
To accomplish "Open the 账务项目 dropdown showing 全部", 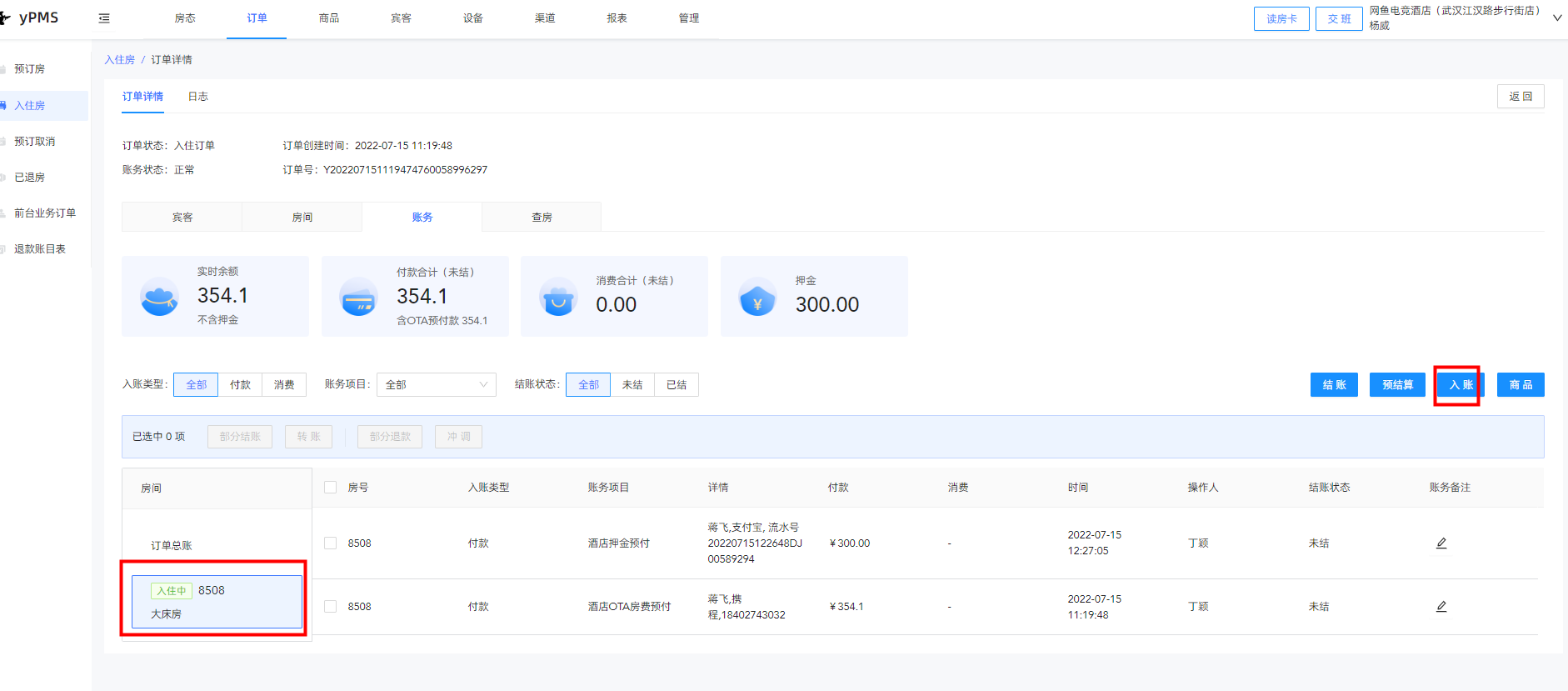I will [437, 384].
